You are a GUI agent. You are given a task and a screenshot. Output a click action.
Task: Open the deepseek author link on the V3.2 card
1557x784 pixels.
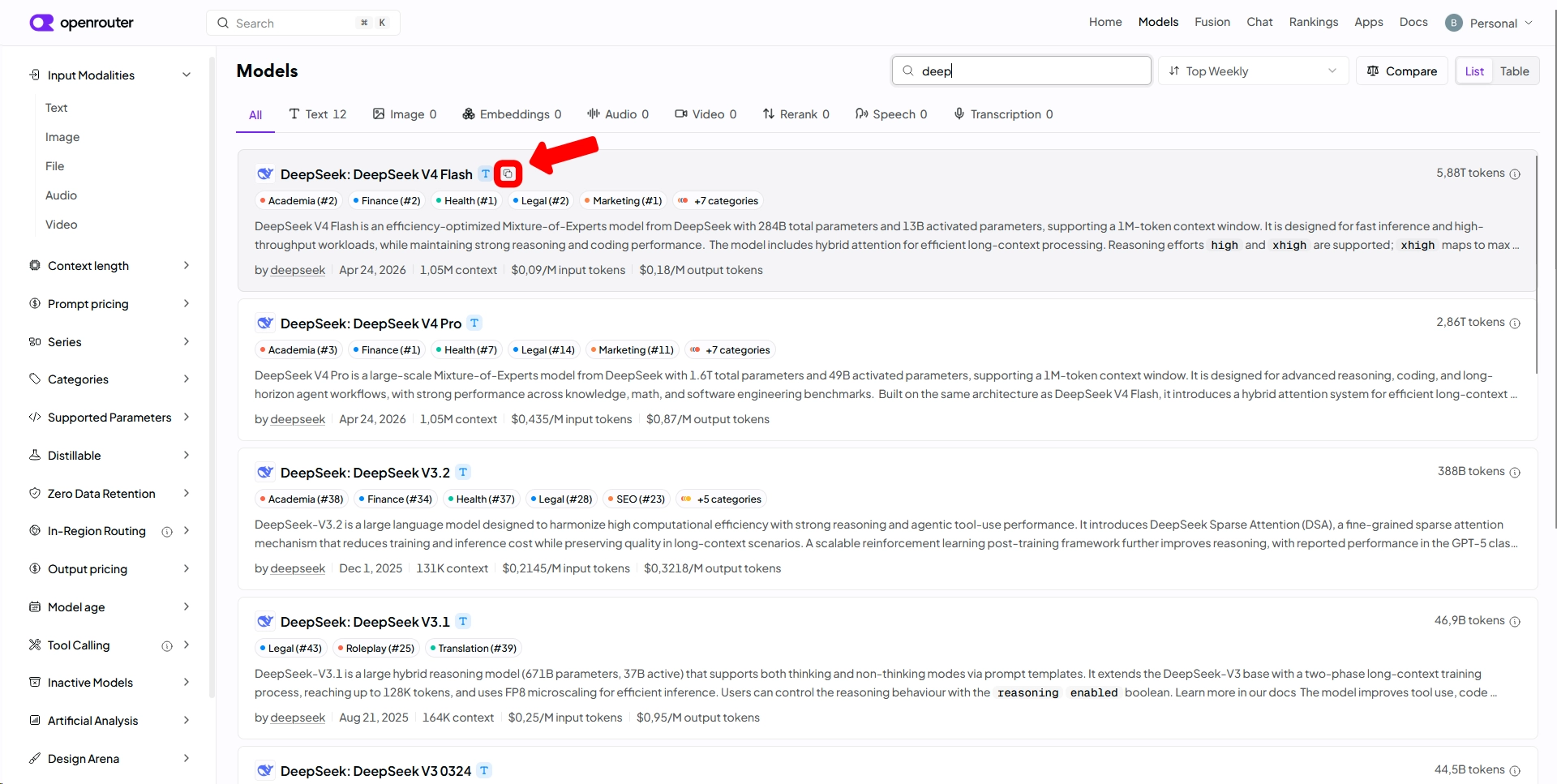coord(298,568)
